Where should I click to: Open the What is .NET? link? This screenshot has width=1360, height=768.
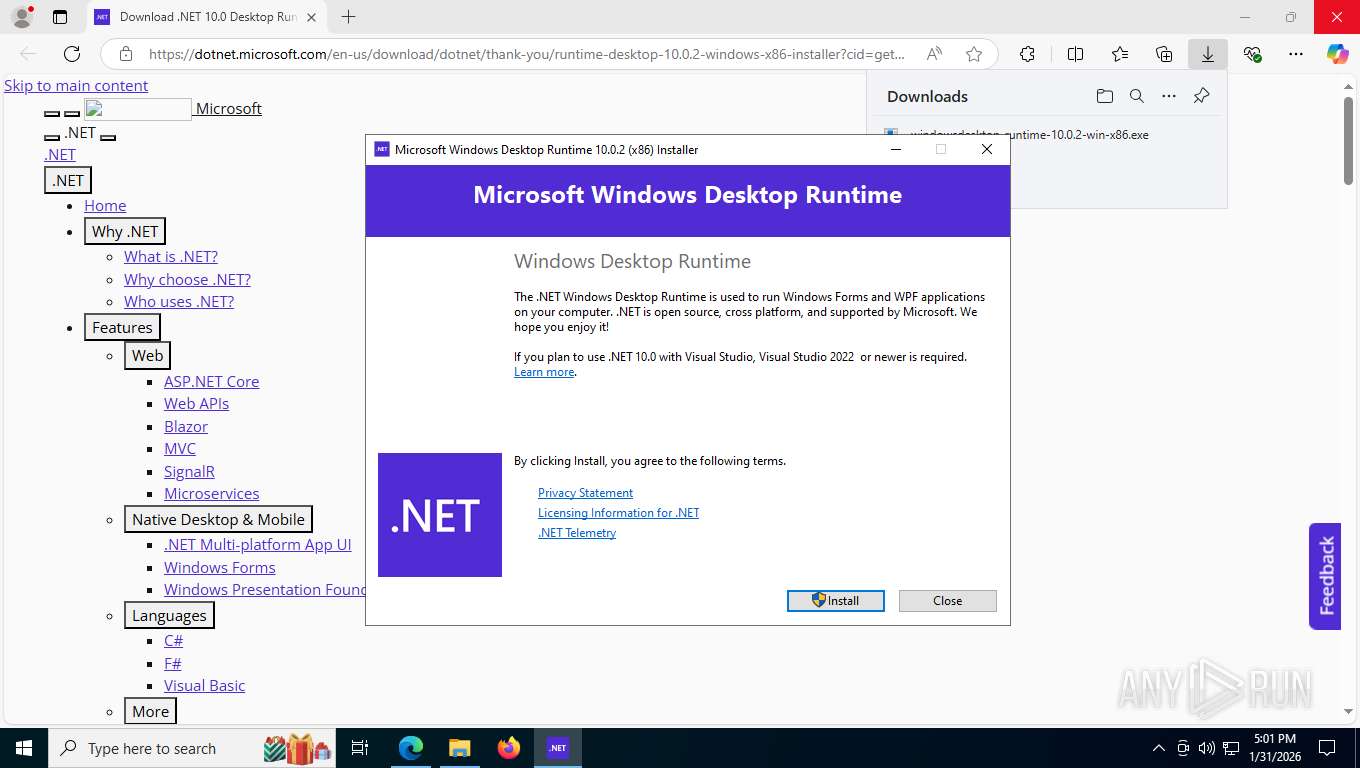pyautogui.click(x=171, y=256)
